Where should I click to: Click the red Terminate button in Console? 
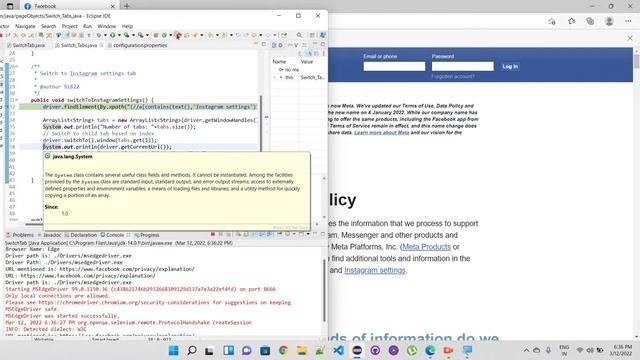(213, 235)
